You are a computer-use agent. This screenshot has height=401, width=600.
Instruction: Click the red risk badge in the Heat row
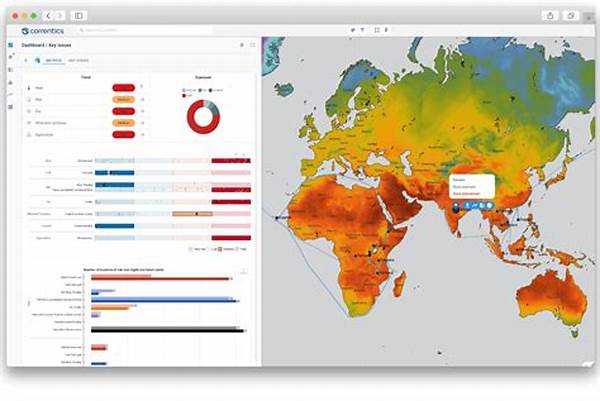tap(124, 88)
